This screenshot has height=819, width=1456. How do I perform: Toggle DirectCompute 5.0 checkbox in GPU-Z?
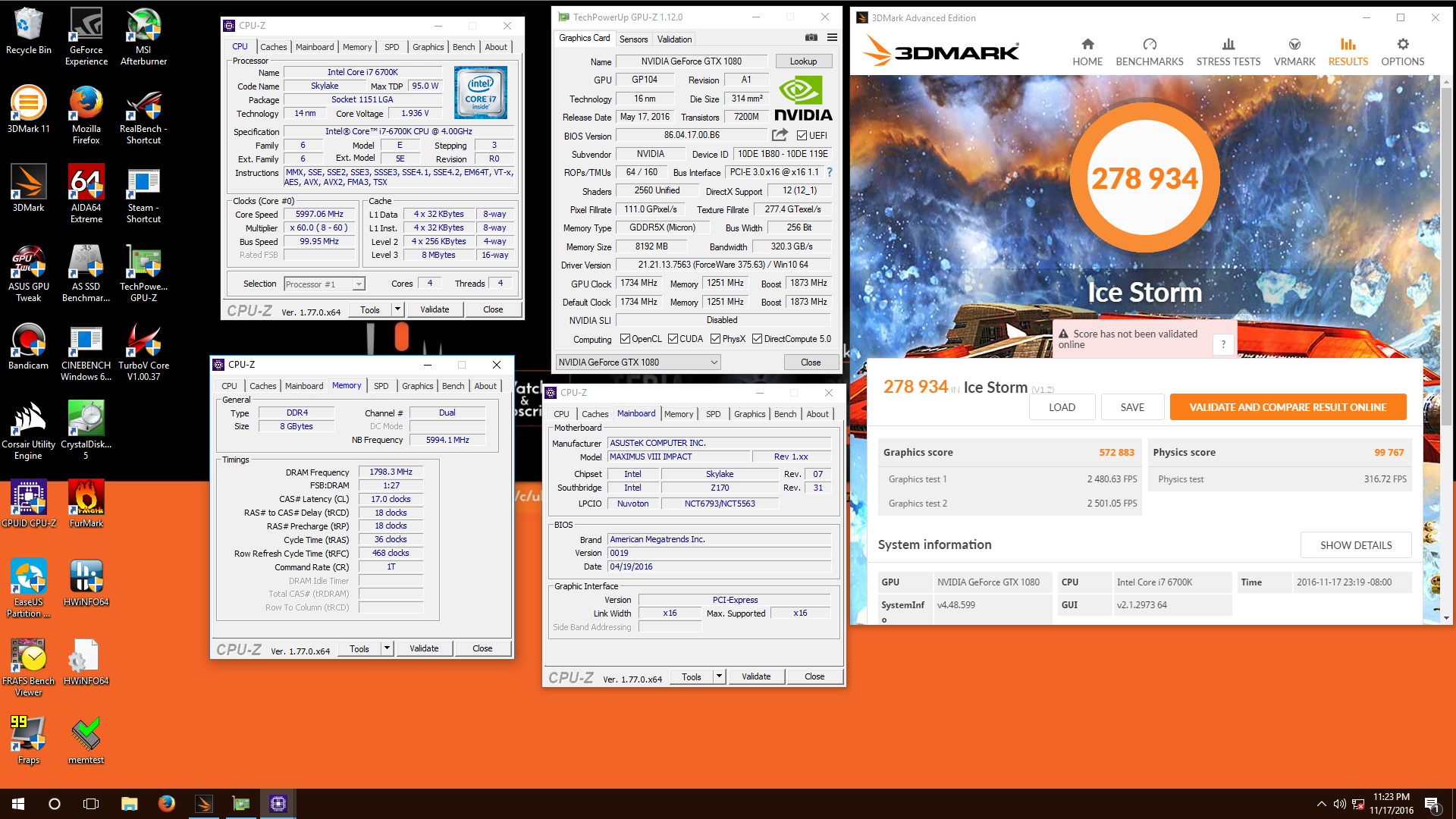point(757,339)
